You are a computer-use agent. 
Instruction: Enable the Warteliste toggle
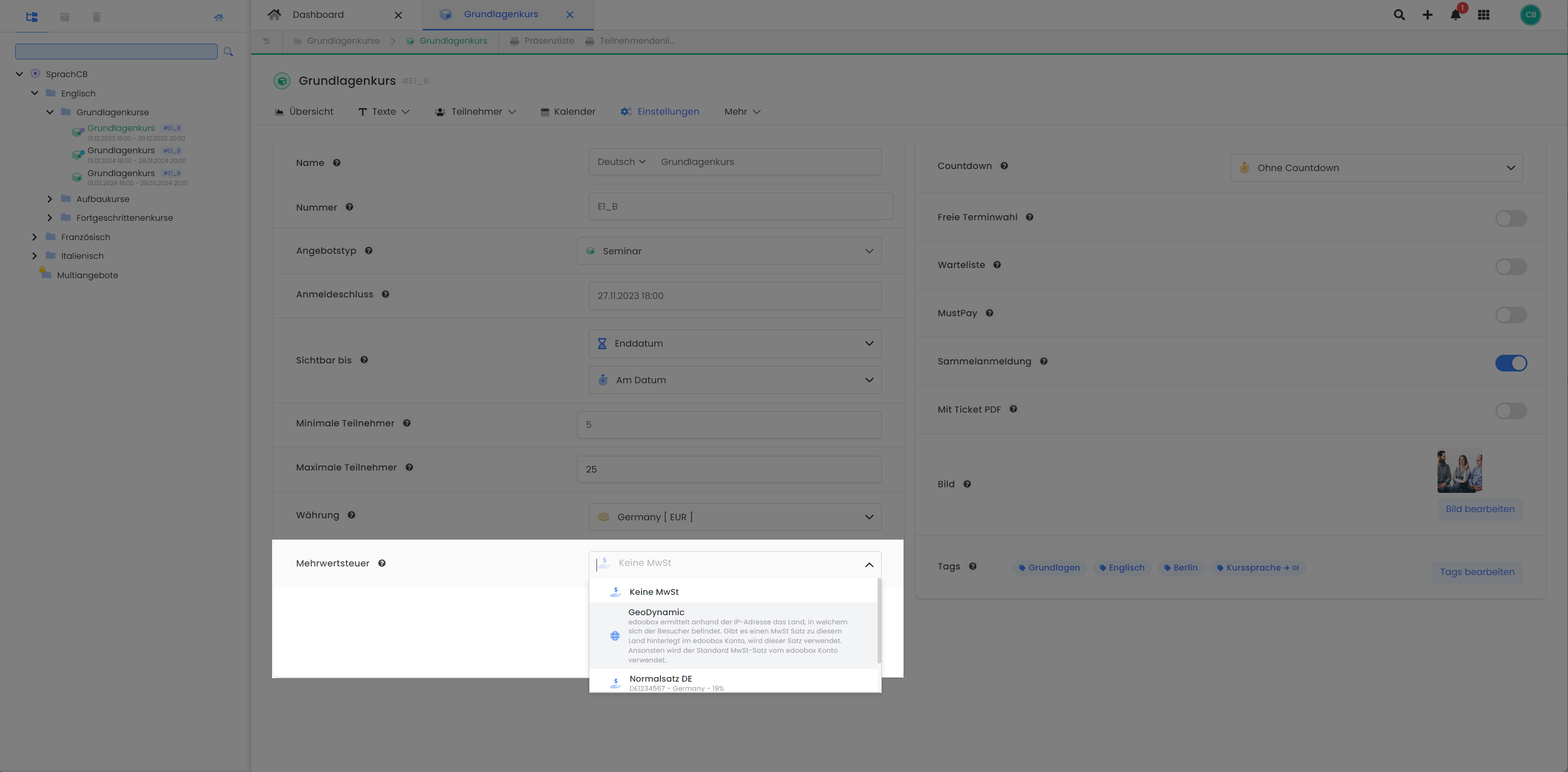(x=1511, y=266)
